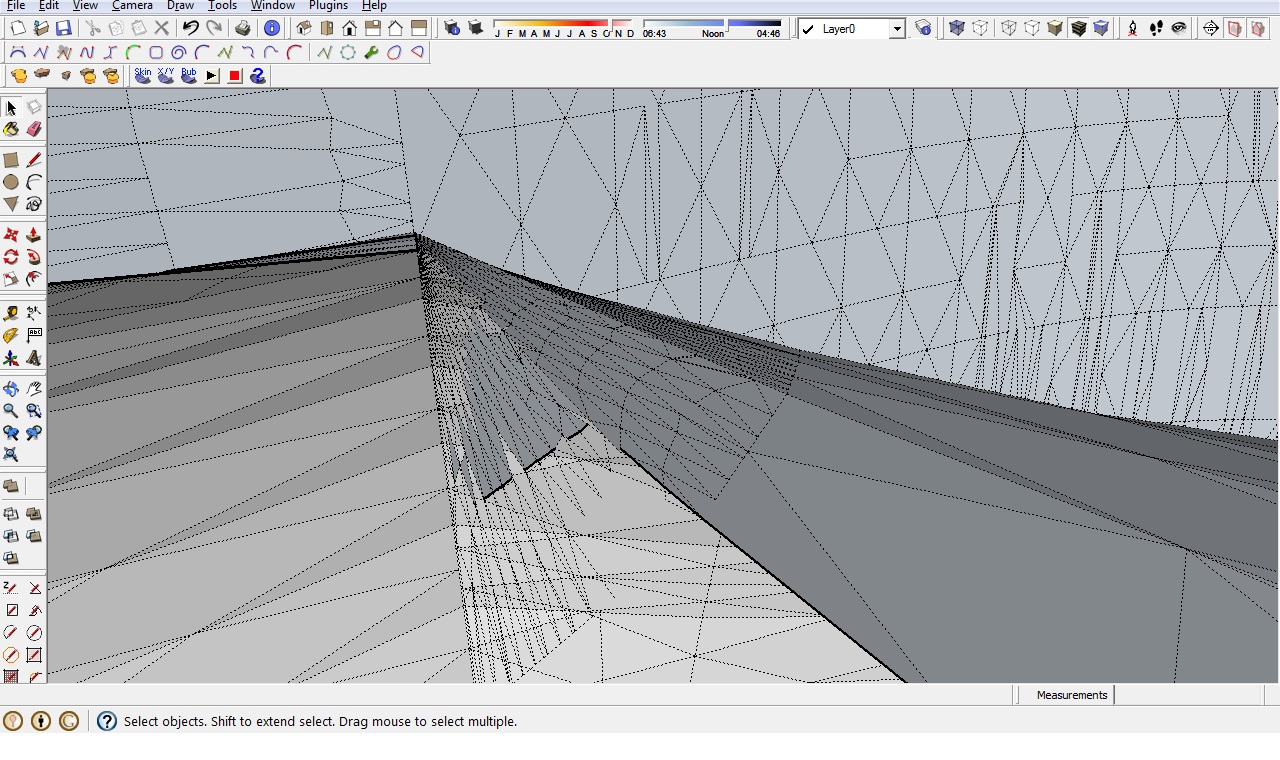1280x760 pixels.
Task: Choose the Paint Bucket tool
Action: tap(11, 129)
